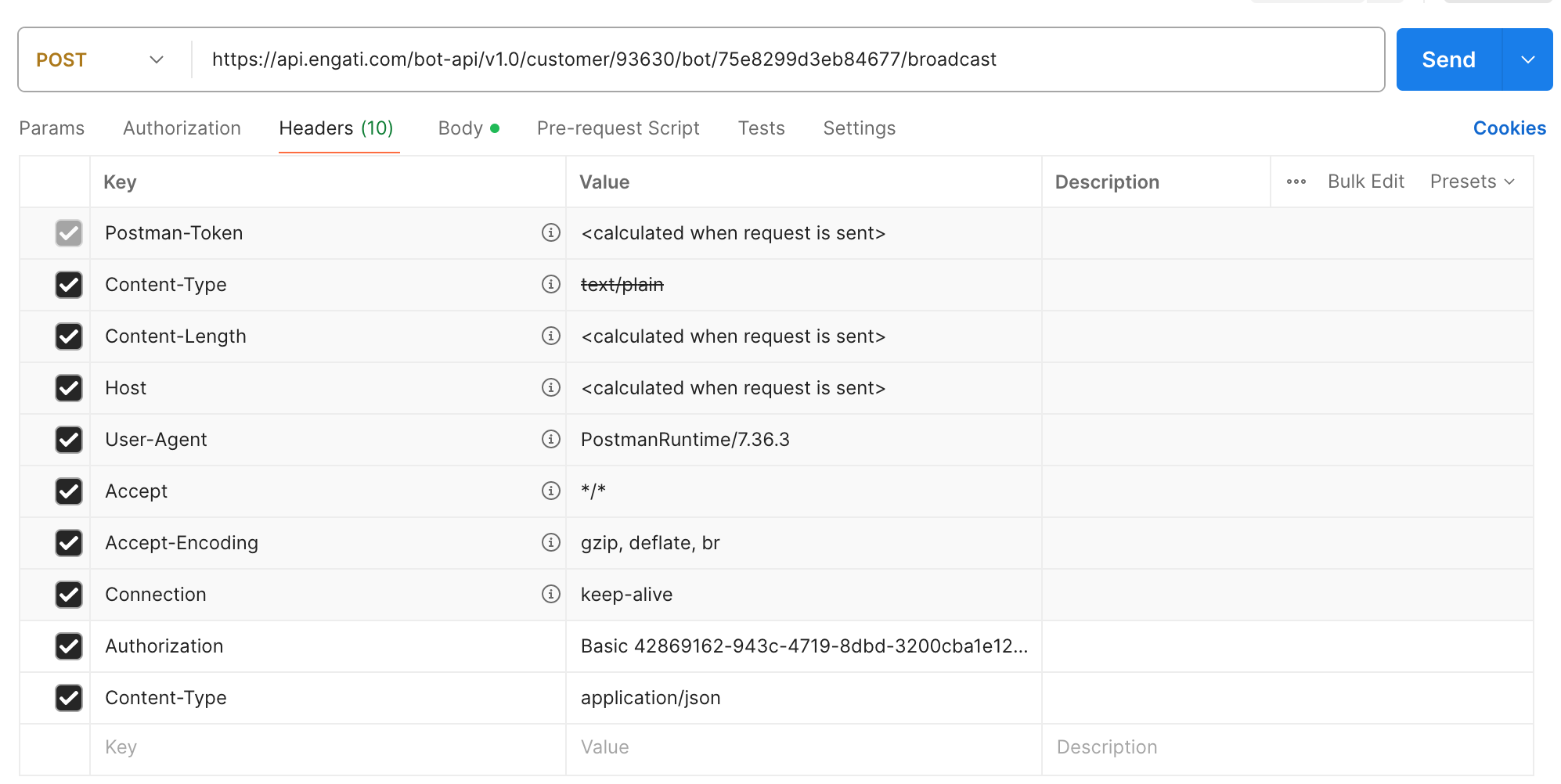Viewport: 1561px width, 784px height.
Task: Expand the Send button dropdown arrow
Action: pyautogui.click(x=1527, y=59)
